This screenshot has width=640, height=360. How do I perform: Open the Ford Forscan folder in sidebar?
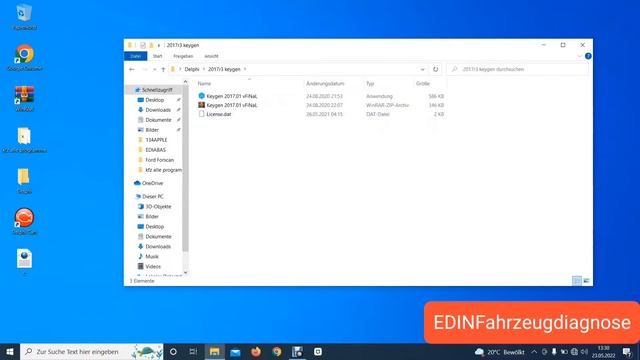point(160,160)
